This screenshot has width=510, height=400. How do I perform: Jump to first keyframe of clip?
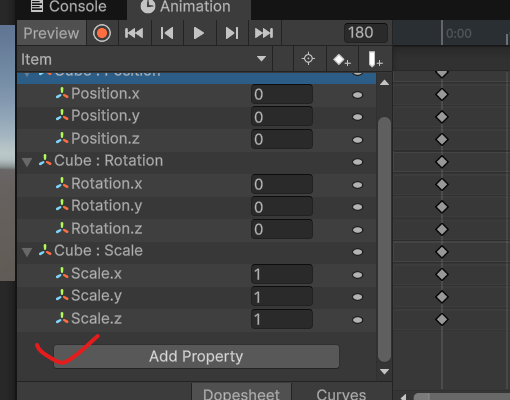(134, 33)
